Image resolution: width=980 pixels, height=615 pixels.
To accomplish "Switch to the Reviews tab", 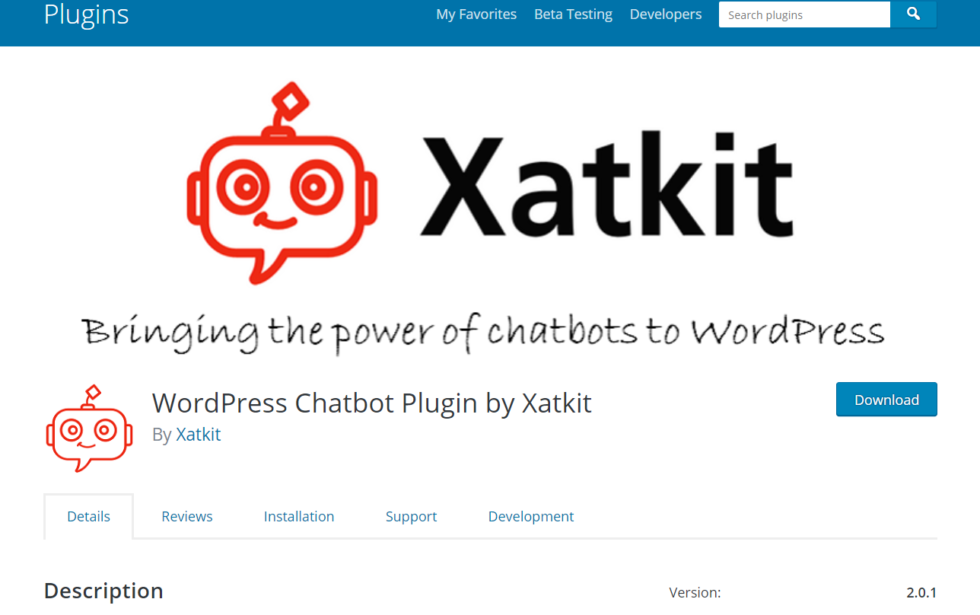I will click(x=187, y=516).
